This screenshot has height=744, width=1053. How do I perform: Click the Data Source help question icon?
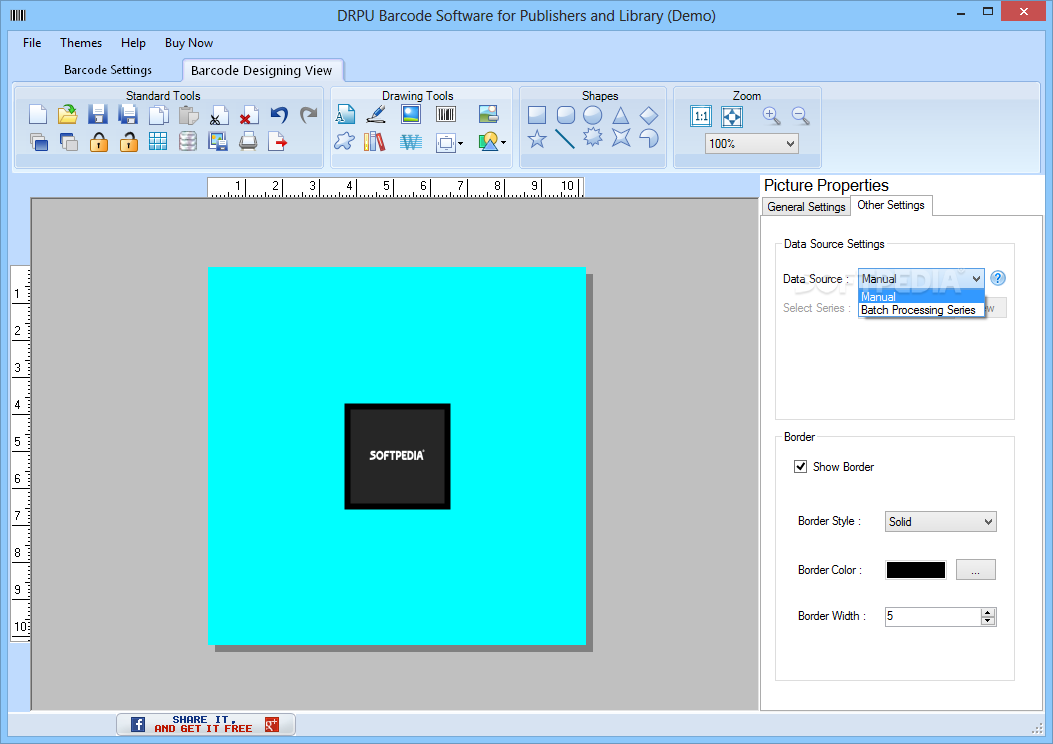tap(998, 278)
